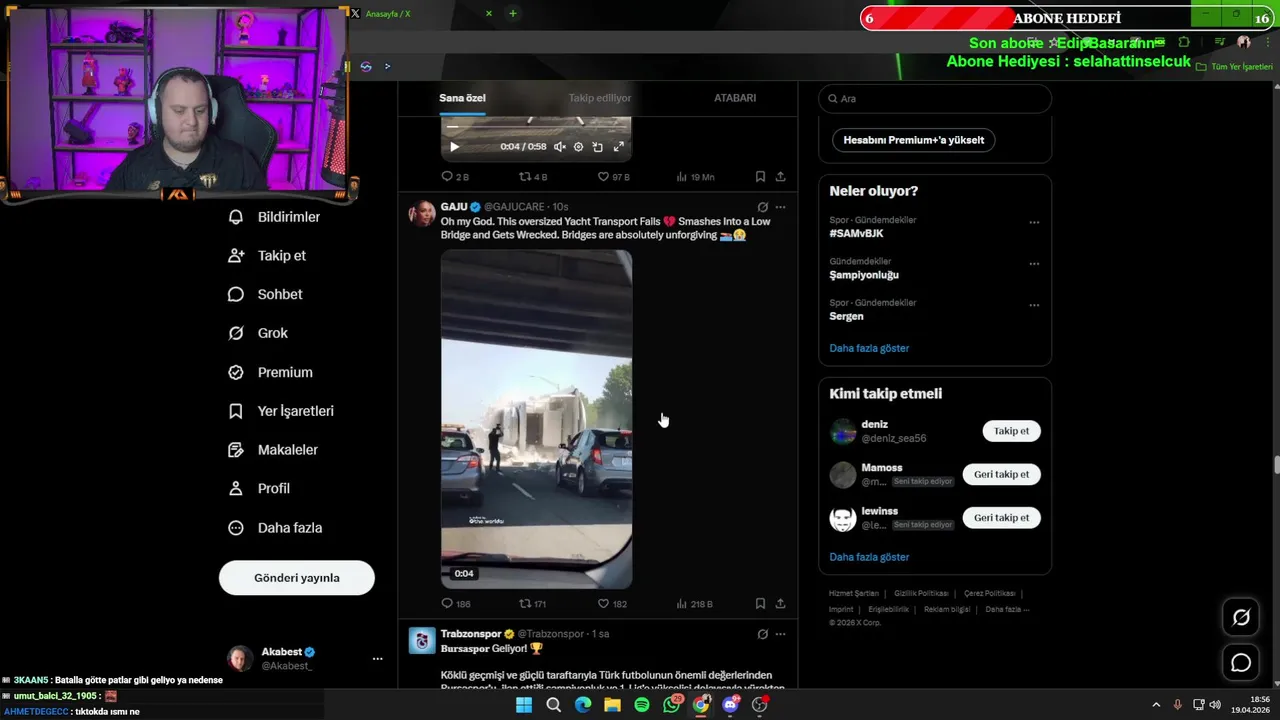Show more trends via Daha fazla göster
The height and width of the screenshot is (720, 1280).
click(869, 348)
